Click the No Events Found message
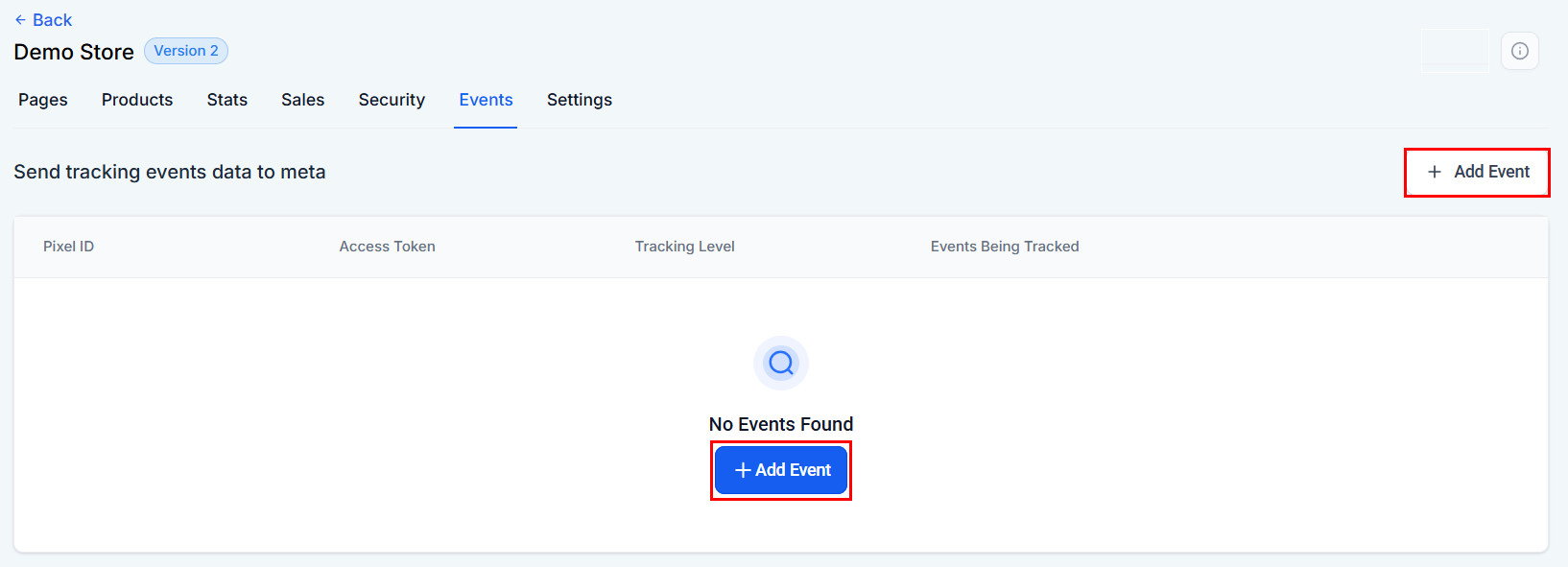Viewport: 1568px width, 567px height. click(x=781, y=424)
